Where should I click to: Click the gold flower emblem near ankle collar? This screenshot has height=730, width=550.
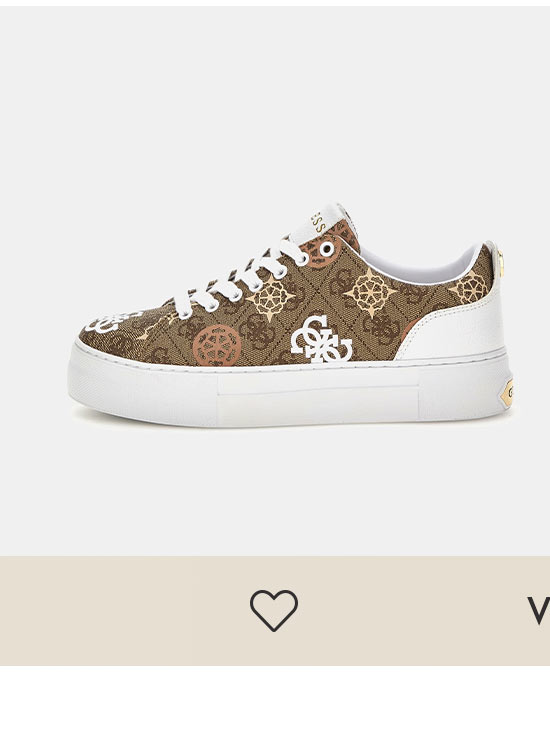[x=469, y=286]
